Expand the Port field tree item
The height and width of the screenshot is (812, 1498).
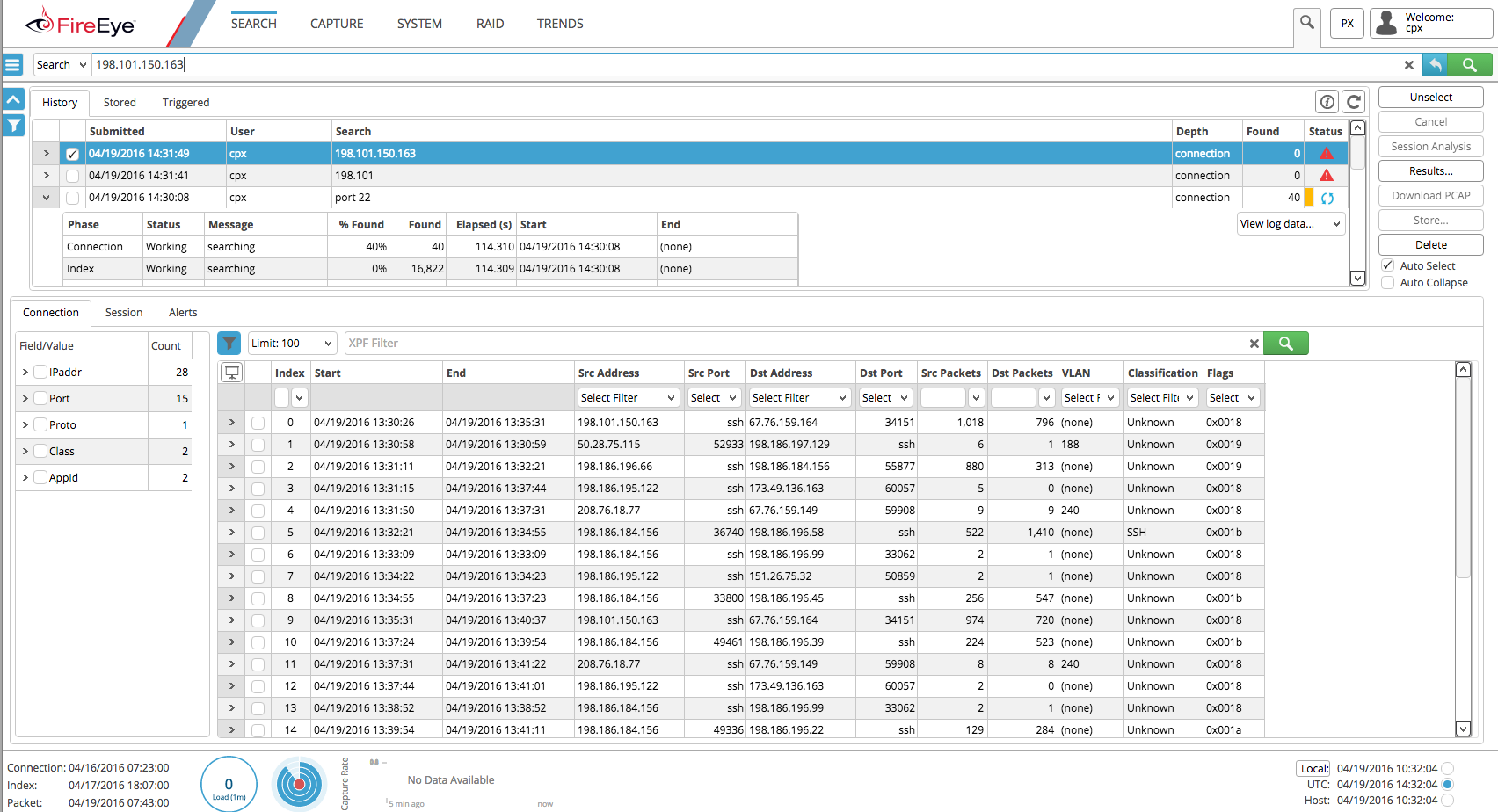[25, 398]
